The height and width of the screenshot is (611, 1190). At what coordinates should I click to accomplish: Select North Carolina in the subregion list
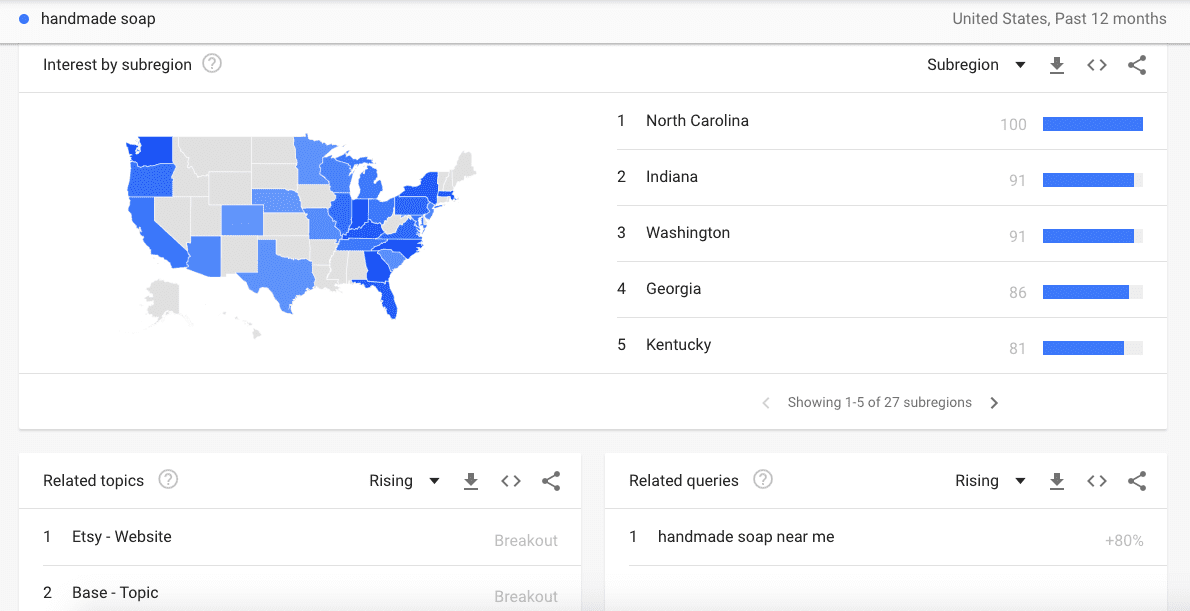[x=697, y=121]
